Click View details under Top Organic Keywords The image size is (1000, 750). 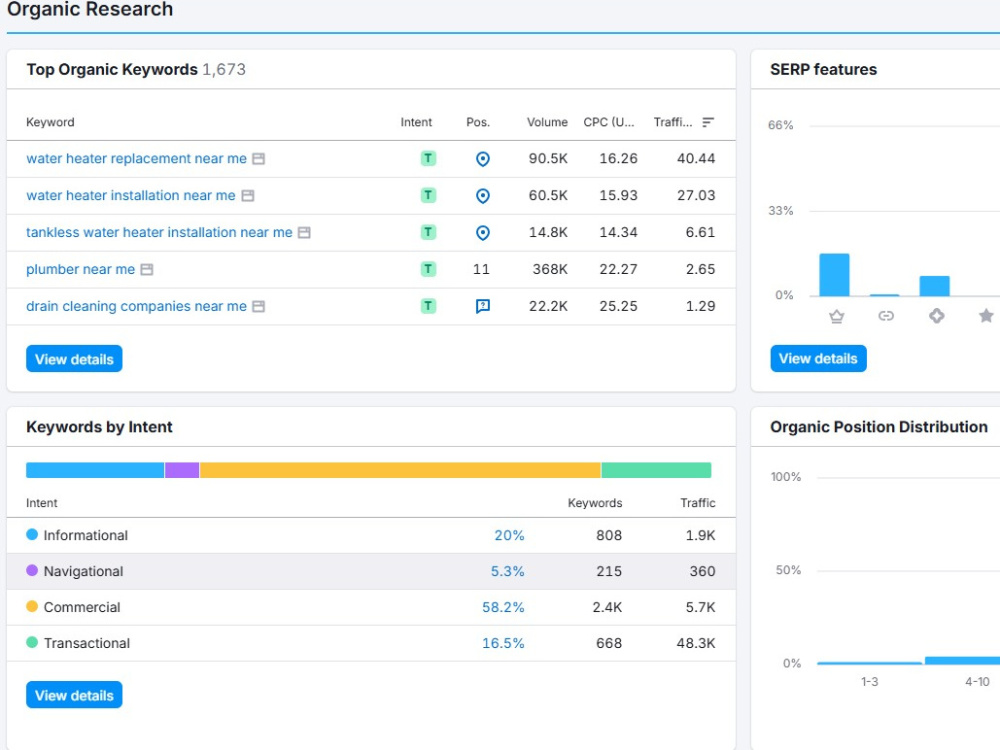(74, 359)
